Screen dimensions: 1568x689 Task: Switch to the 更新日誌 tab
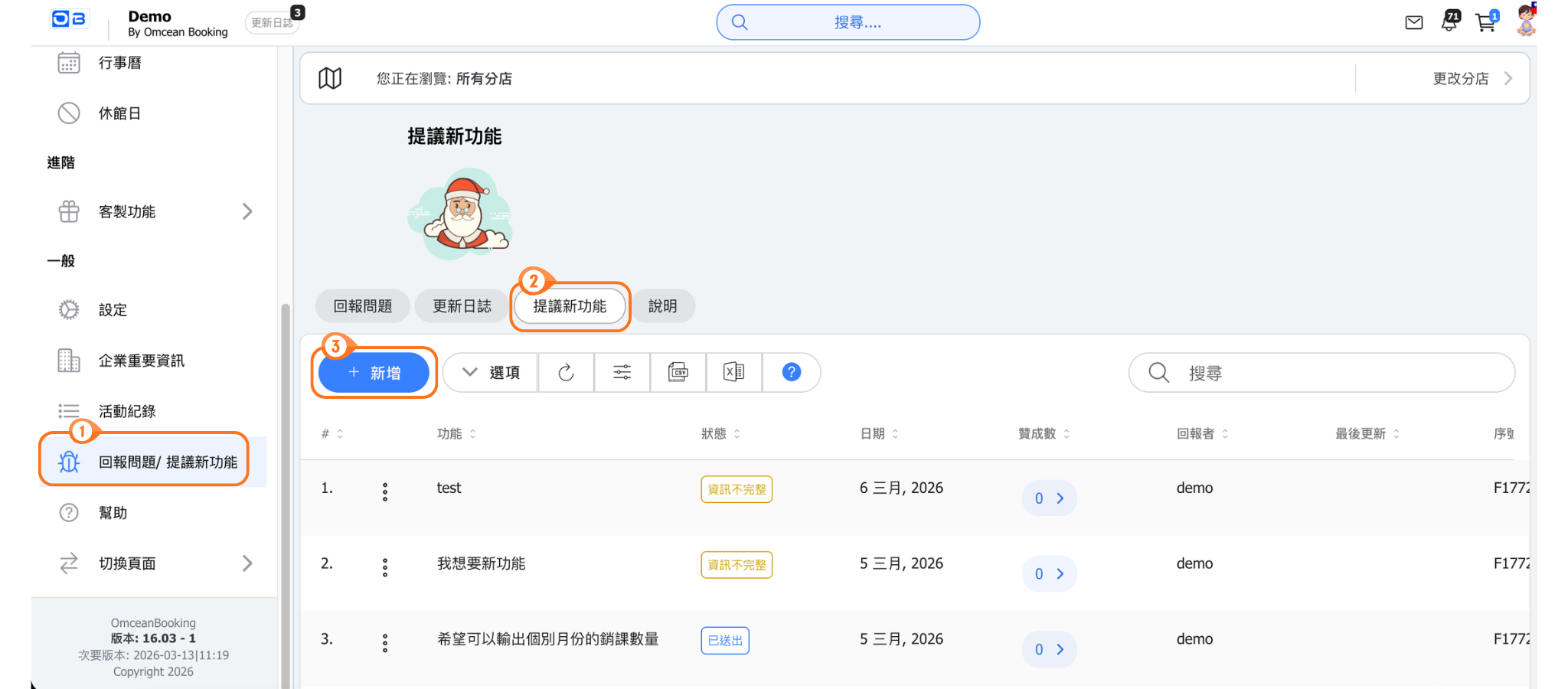pyautogui.click(x=462, y=306)
